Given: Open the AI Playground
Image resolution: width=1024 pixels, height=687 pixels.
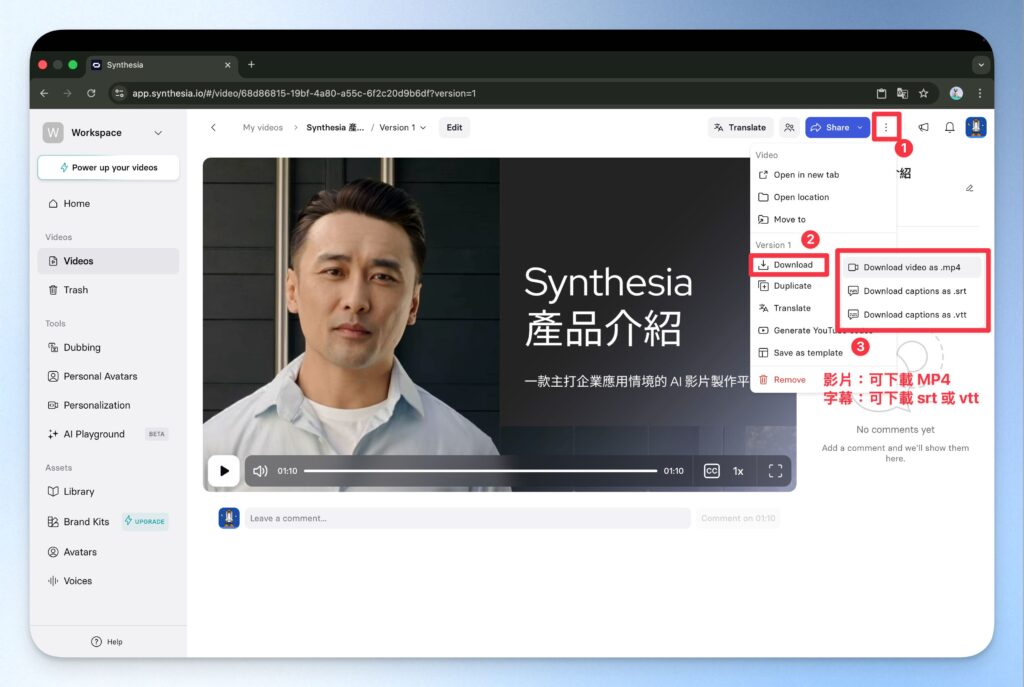Looking at the screenshot, I should 90,434.
